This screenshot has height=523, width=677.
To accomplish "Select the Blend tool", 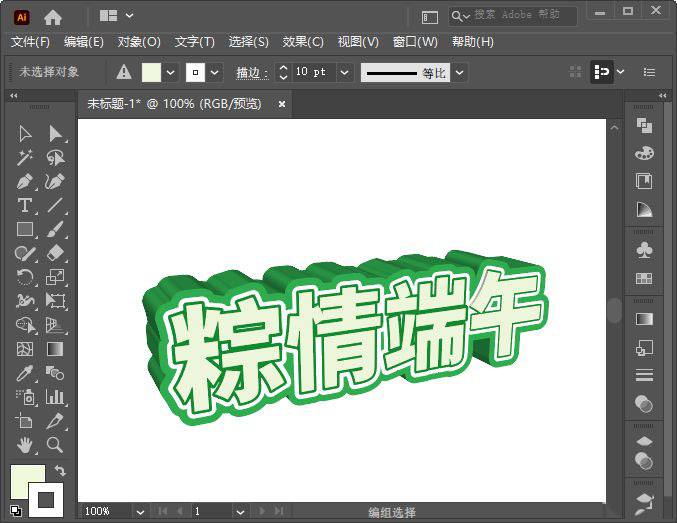I will (x=55, y=373).
